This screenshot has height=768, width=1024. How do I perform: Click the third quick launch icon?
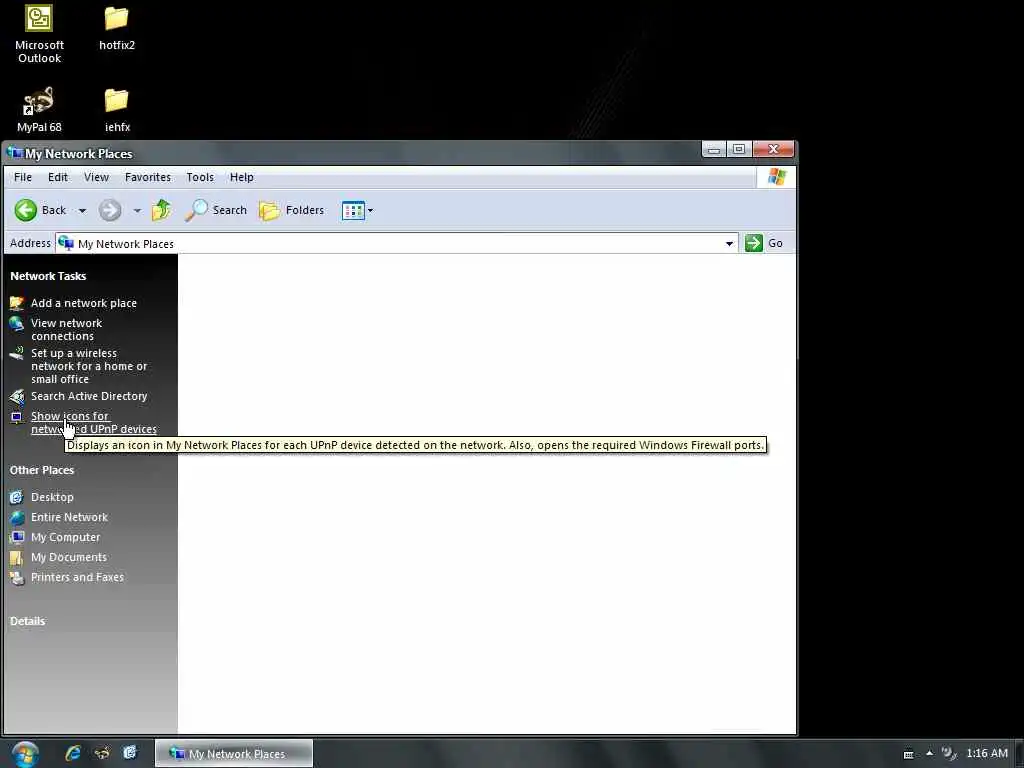point(130,753)
